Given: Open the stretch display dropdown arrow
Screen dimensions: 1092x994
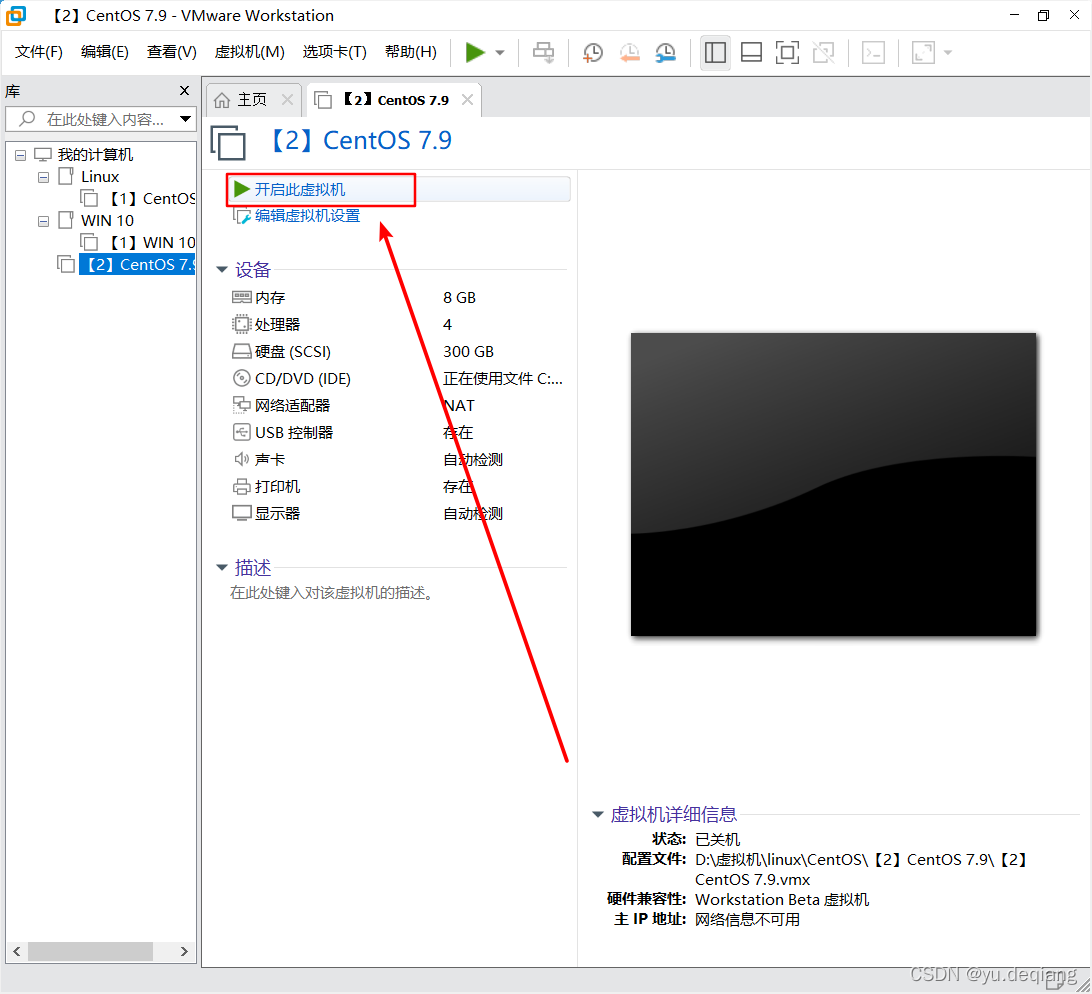Looking at the screenshot, I should [948, 53].
